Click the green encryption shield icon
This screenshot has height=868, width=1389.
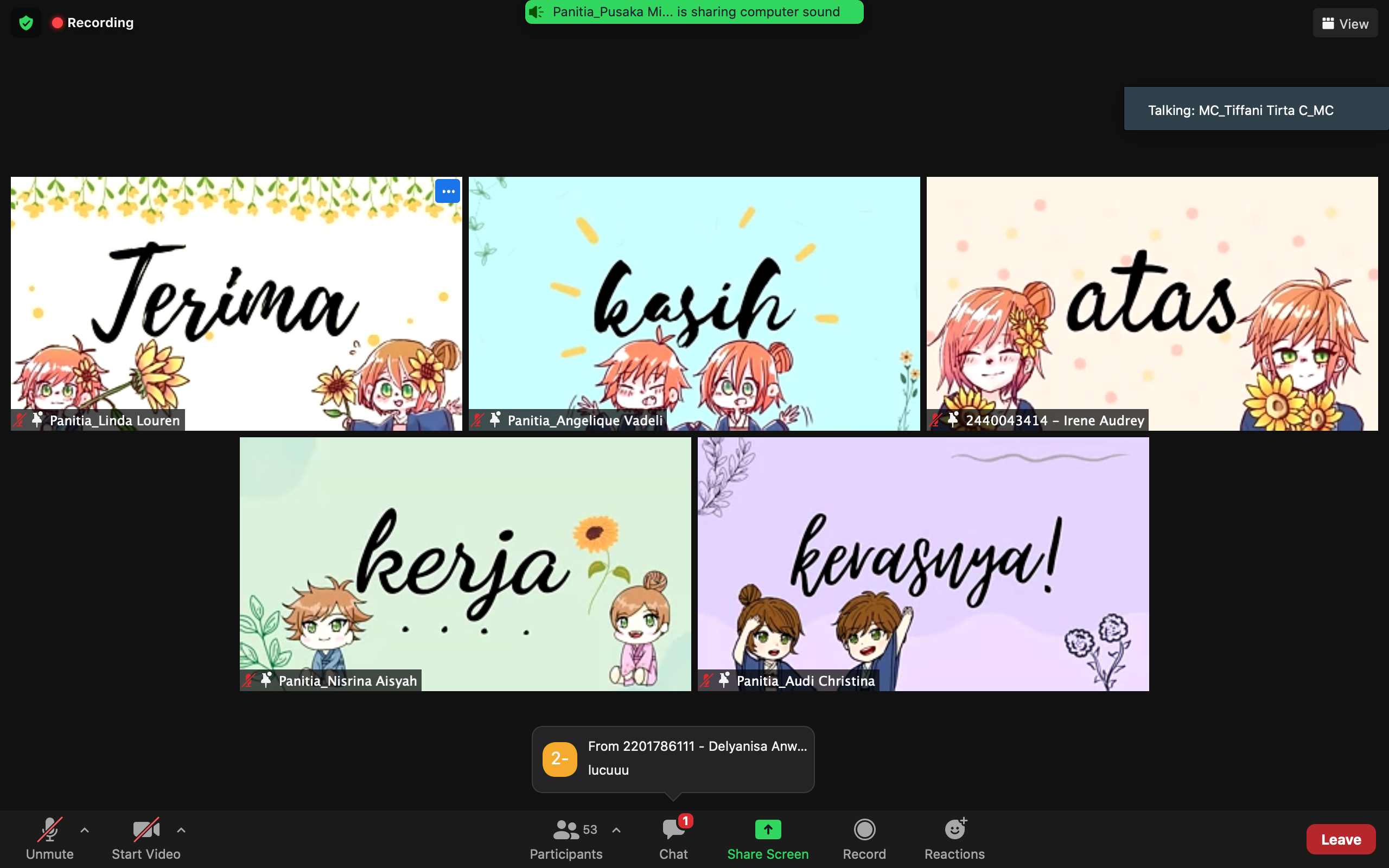pos(26,23)
